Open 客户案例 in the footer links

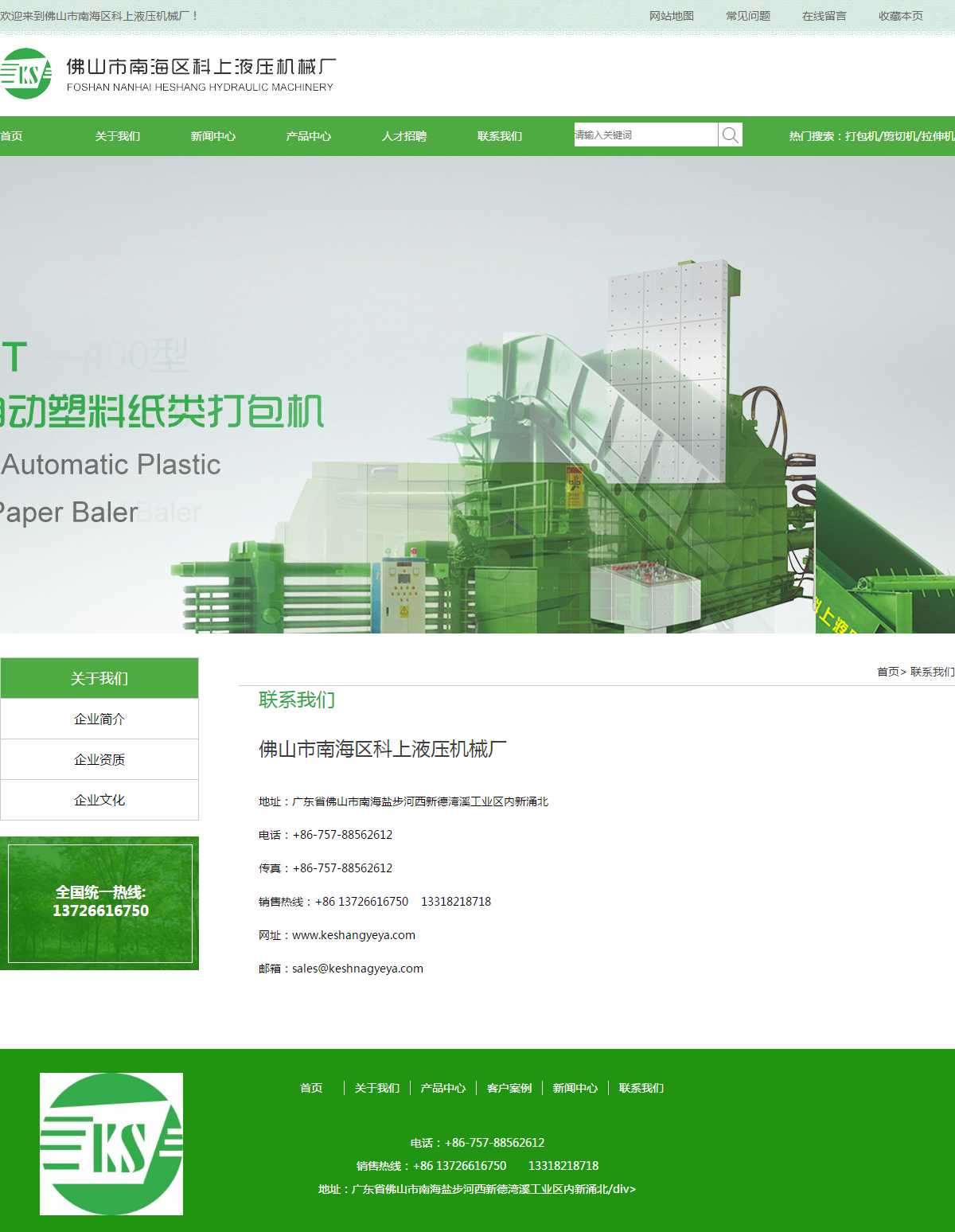tap(509, 1088)
